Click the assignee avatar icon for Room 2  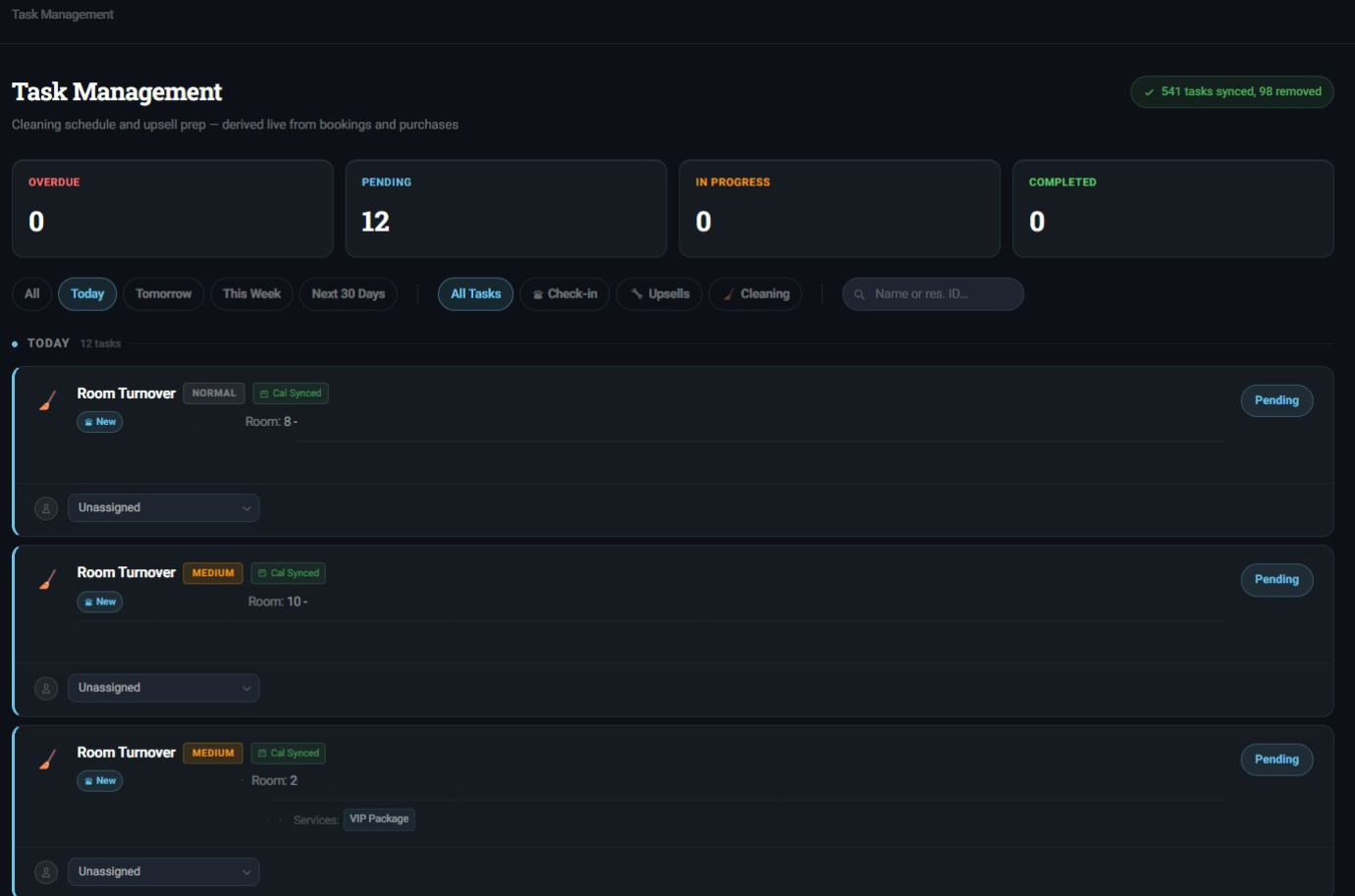[x=46, y=871]
